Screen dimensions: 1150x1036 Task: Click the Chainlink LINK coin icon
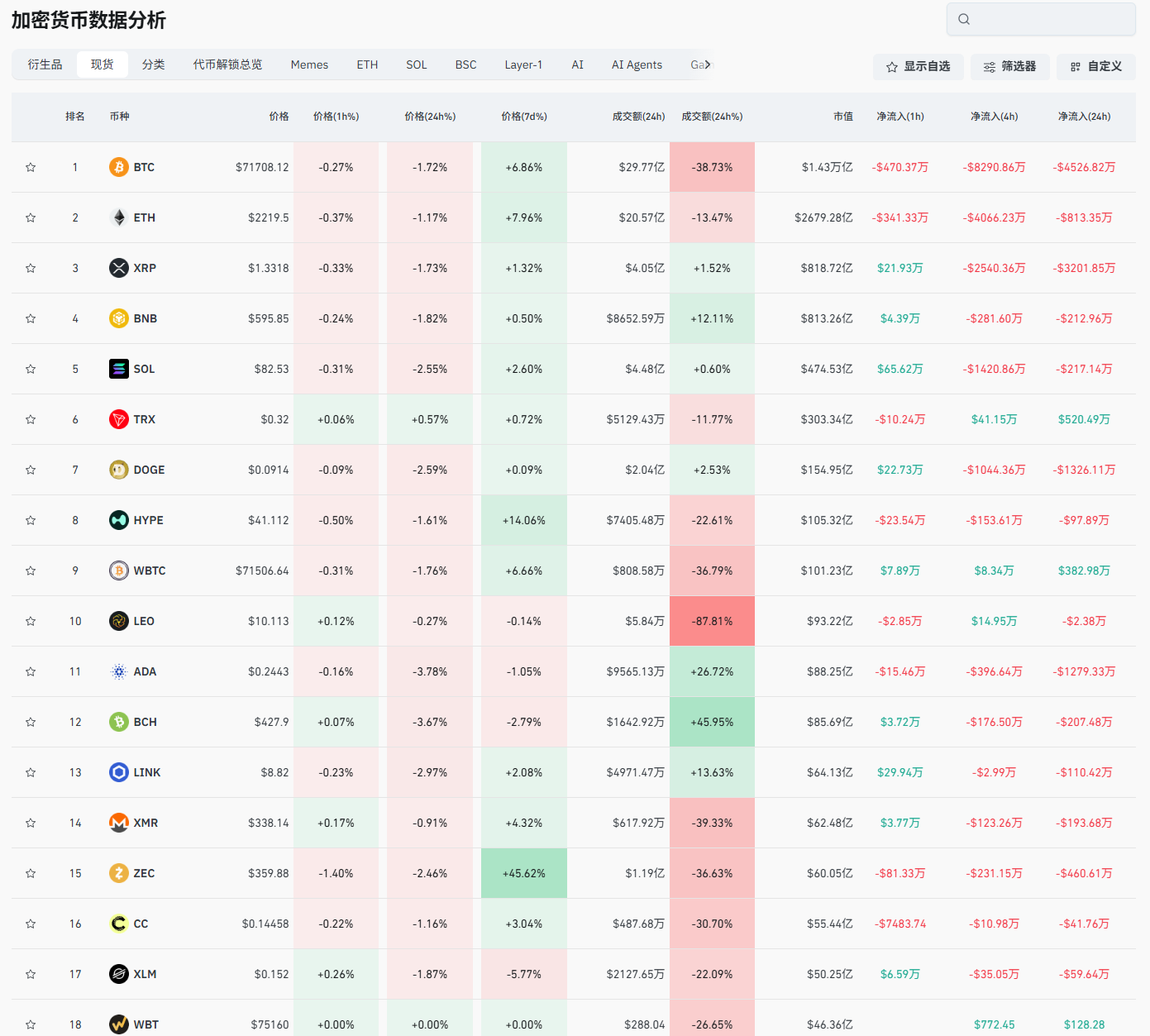(x=119, y=772)
